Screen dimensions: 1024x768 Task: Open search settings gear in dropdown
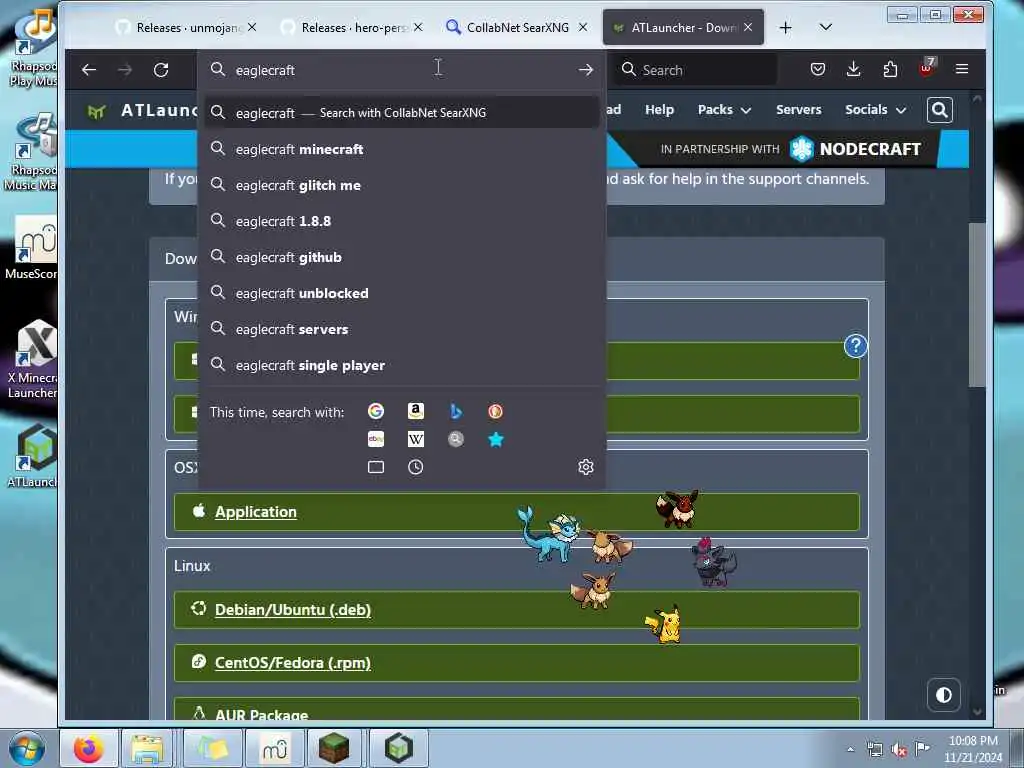pyautogui.click(x=586, y=467)
